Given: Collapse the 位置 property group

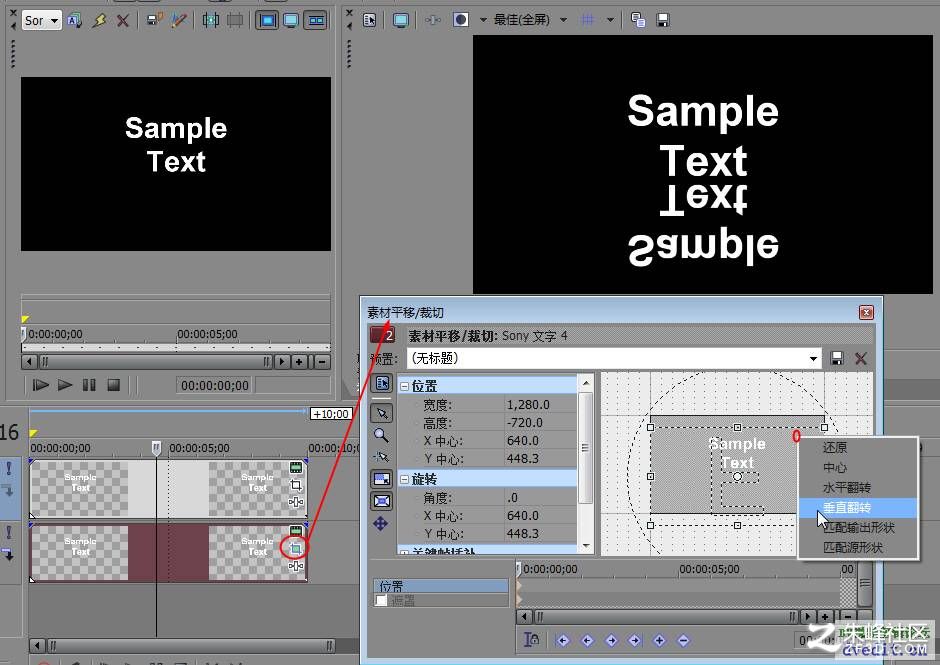Looking at the screenshot, I should pyautogui.click(x=405, y=387).
